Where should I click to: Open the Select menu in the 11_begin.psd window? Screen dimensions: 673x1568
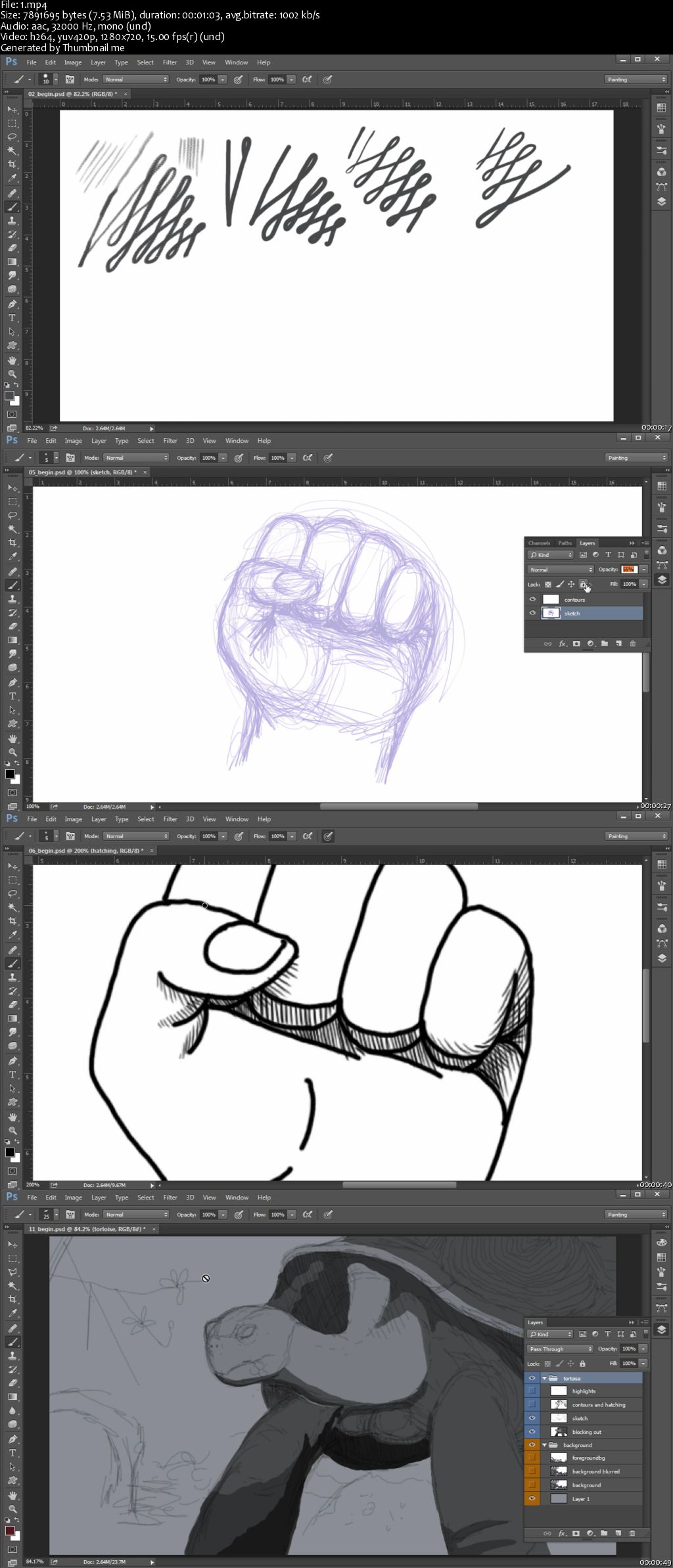(x=146, y=1198)
